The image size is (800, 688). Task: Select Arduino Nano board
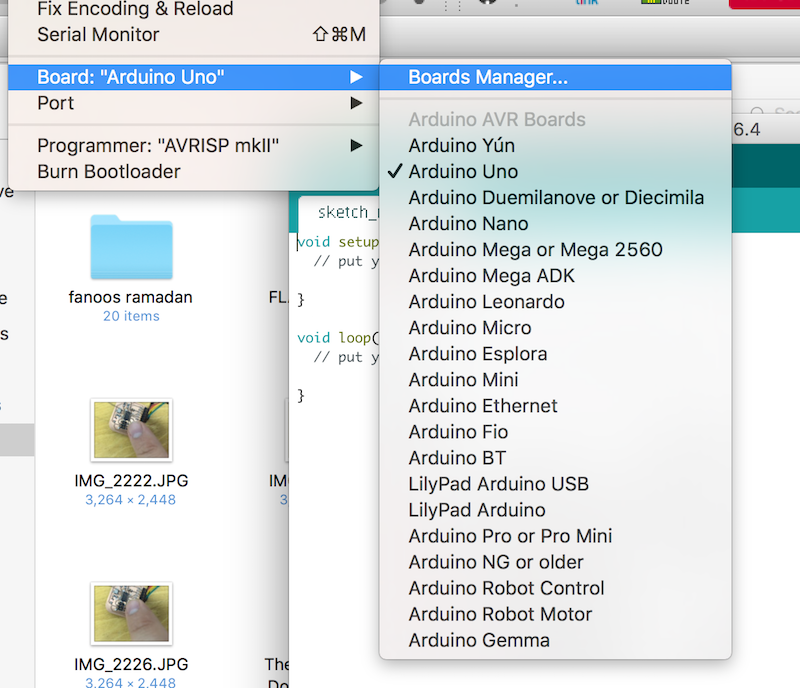(x=555, y=224)
